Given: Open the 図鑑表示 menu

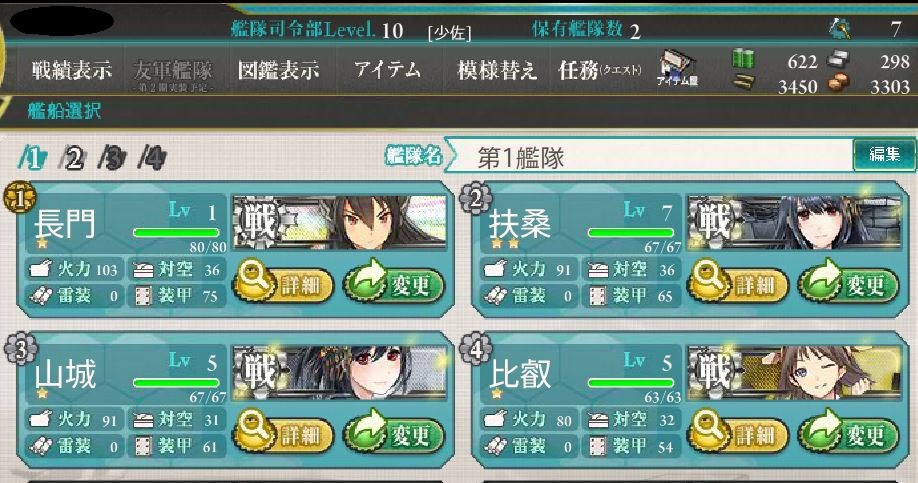Looking at the screenshot, I should pyautogui.click(x=279, y=70).
